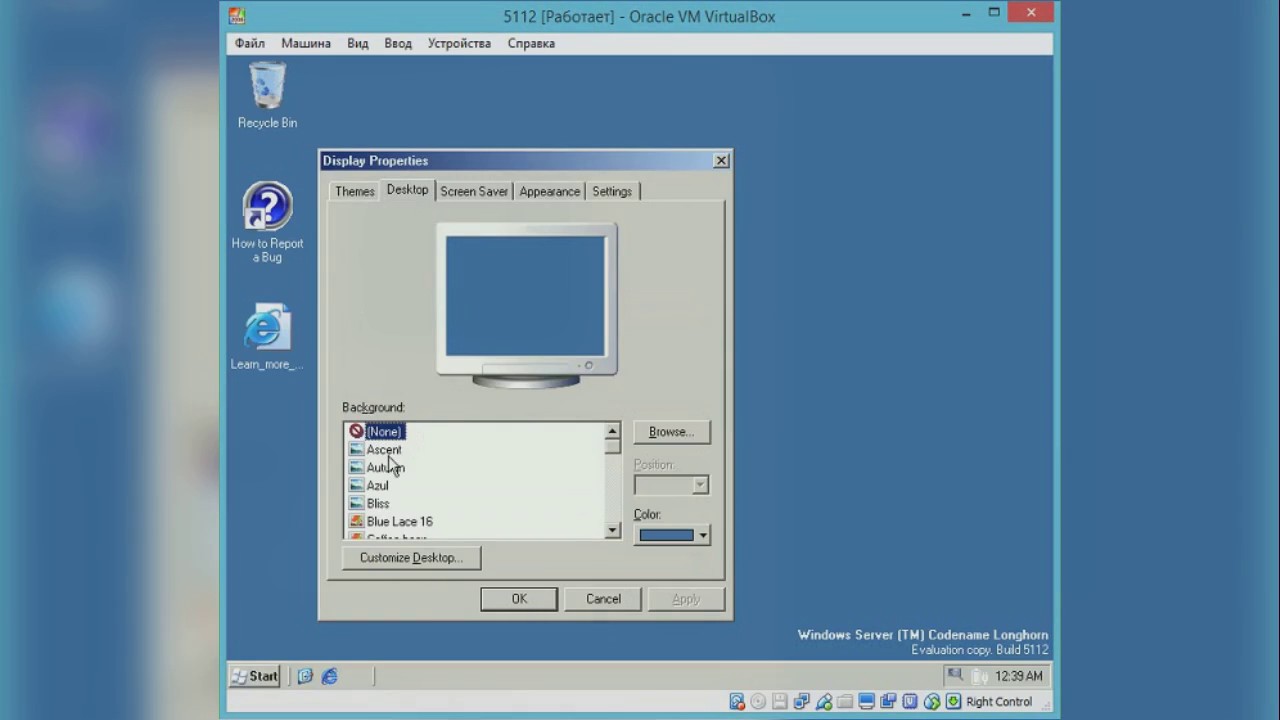Click the image icon beside Azul

[356, 485]
